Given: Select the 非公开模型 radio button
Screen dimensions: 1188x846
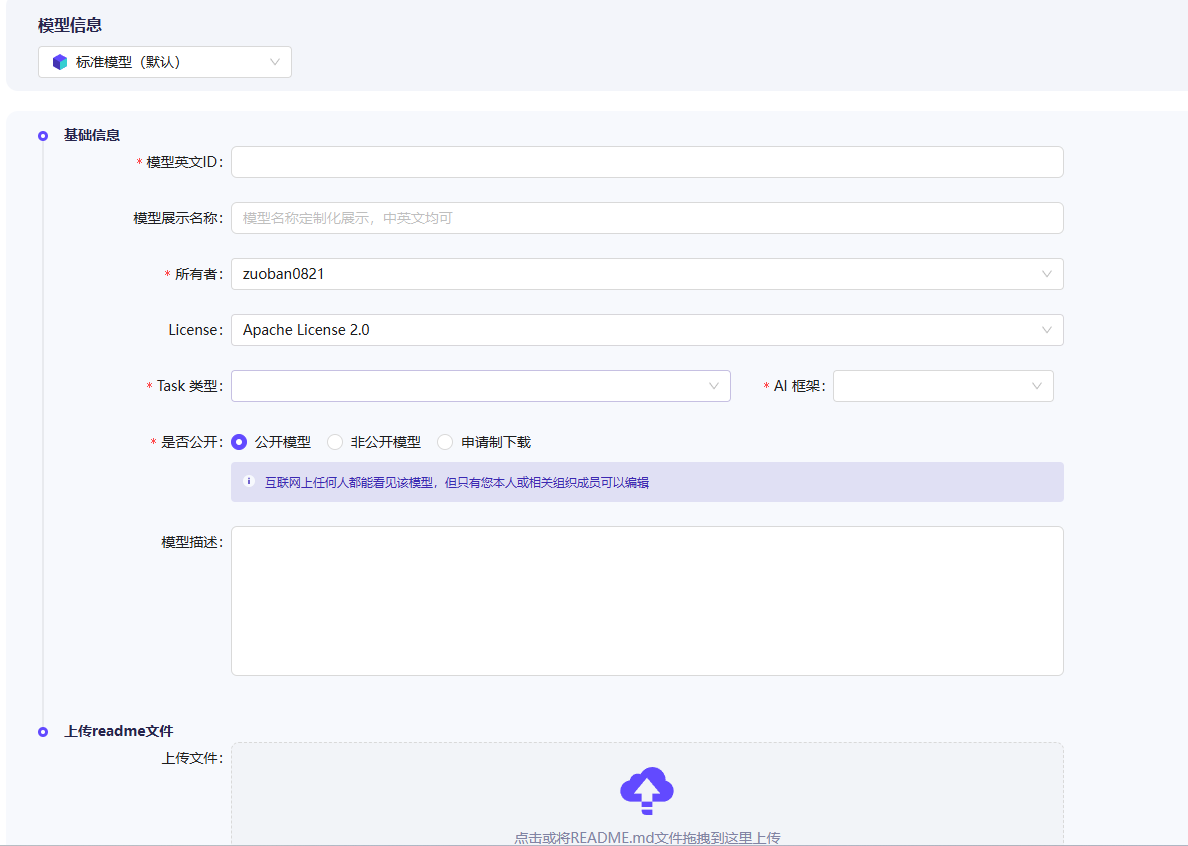Looking at the screenshot, I should pyautogui.click(x=335, y=442).
